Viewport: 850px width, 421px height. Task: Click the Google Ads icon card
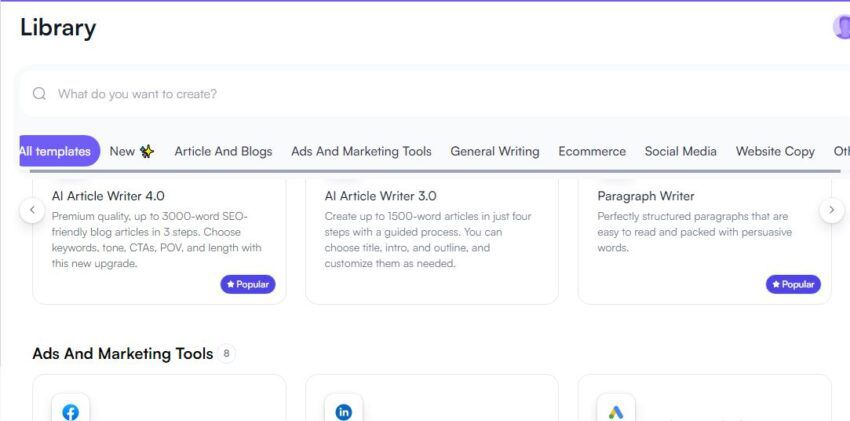[x=616, y=412]
